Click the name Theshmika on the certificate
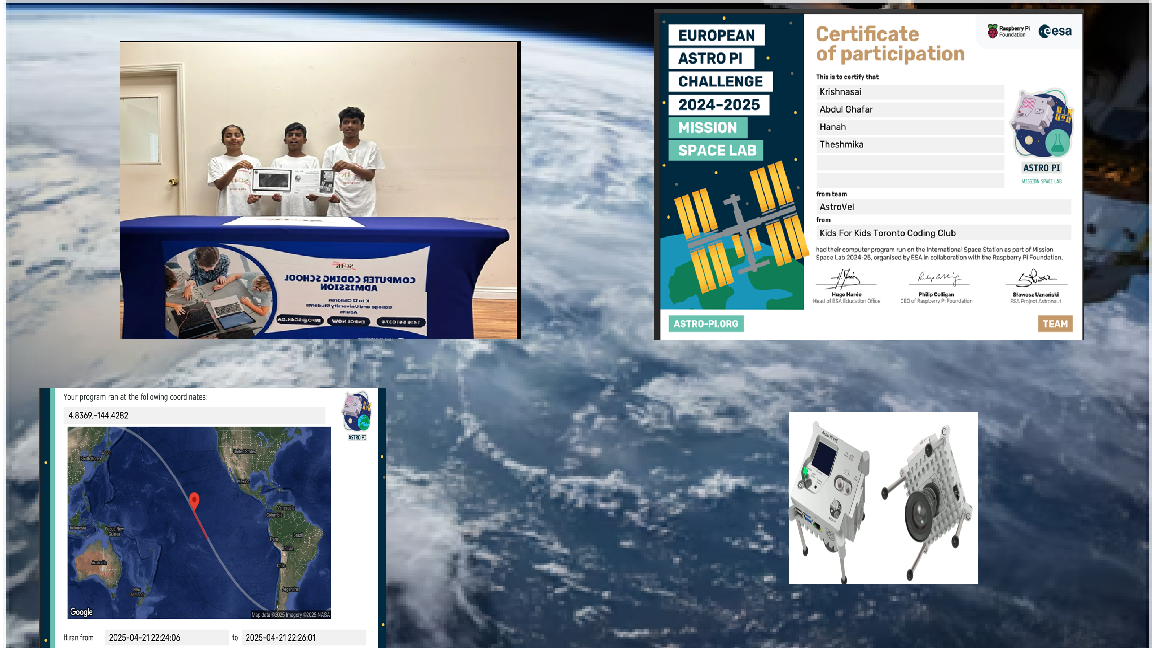Viewport: 1152px width, 648px height. (841, 145)
